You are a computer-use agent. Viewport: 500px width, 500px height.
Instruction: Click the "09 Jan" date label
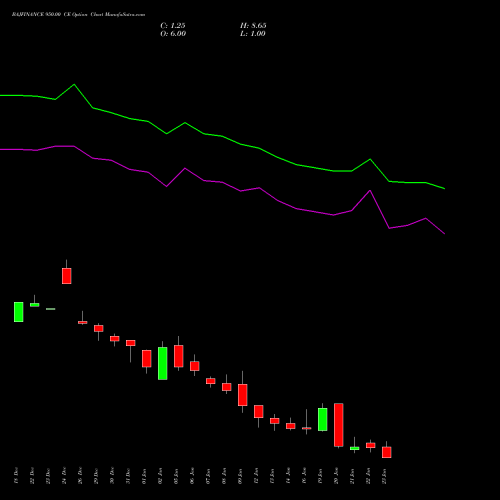click(240, 476)
